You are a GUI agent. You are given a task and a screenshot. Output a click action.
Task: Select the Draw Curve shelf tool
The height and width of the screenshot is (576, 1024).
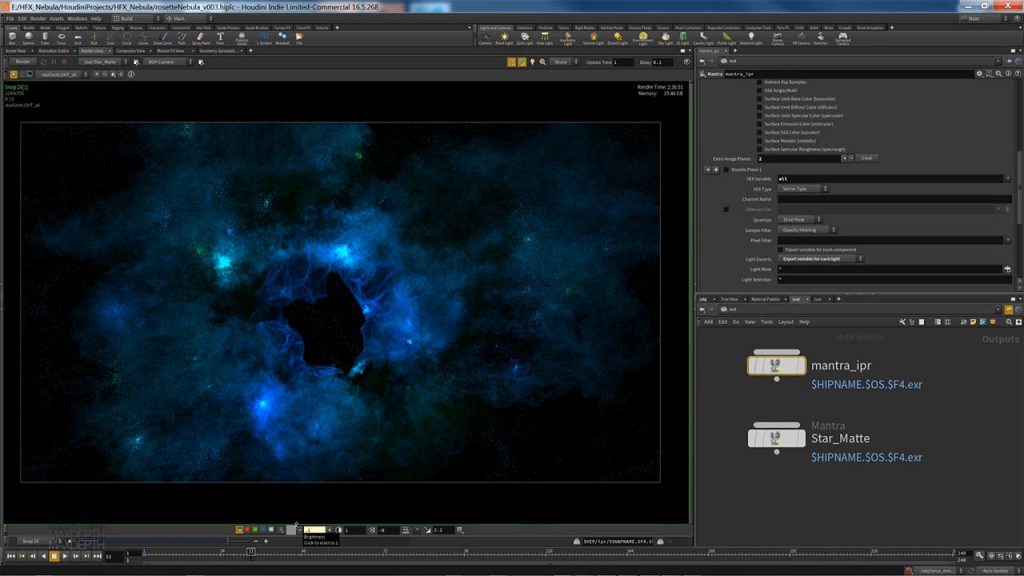pyautogui.click(x=163, y=39)
